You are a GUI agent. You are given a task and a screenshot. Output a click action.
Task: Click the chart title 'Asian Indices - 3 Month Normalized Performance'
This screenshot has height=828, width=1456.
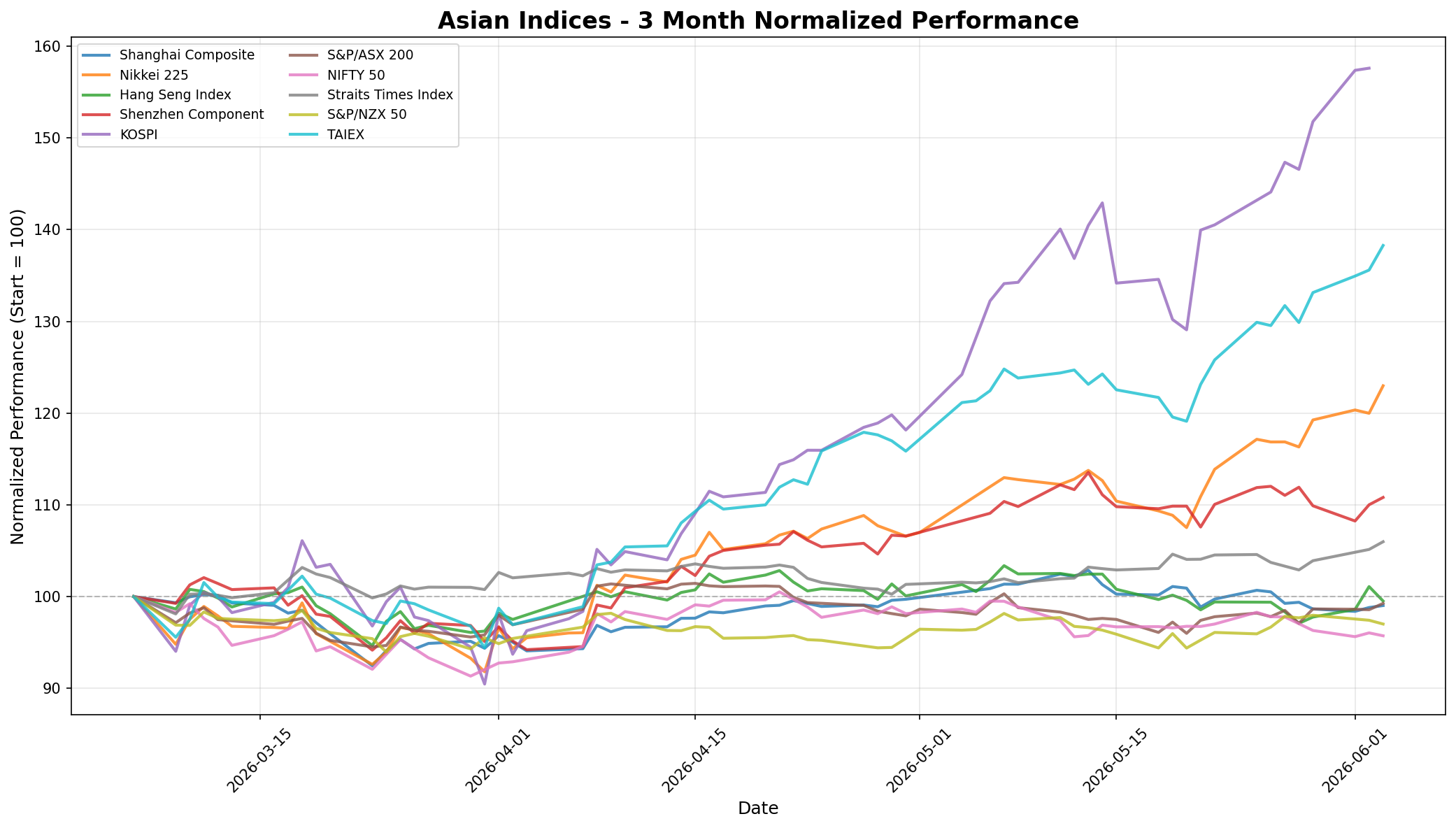758,21
